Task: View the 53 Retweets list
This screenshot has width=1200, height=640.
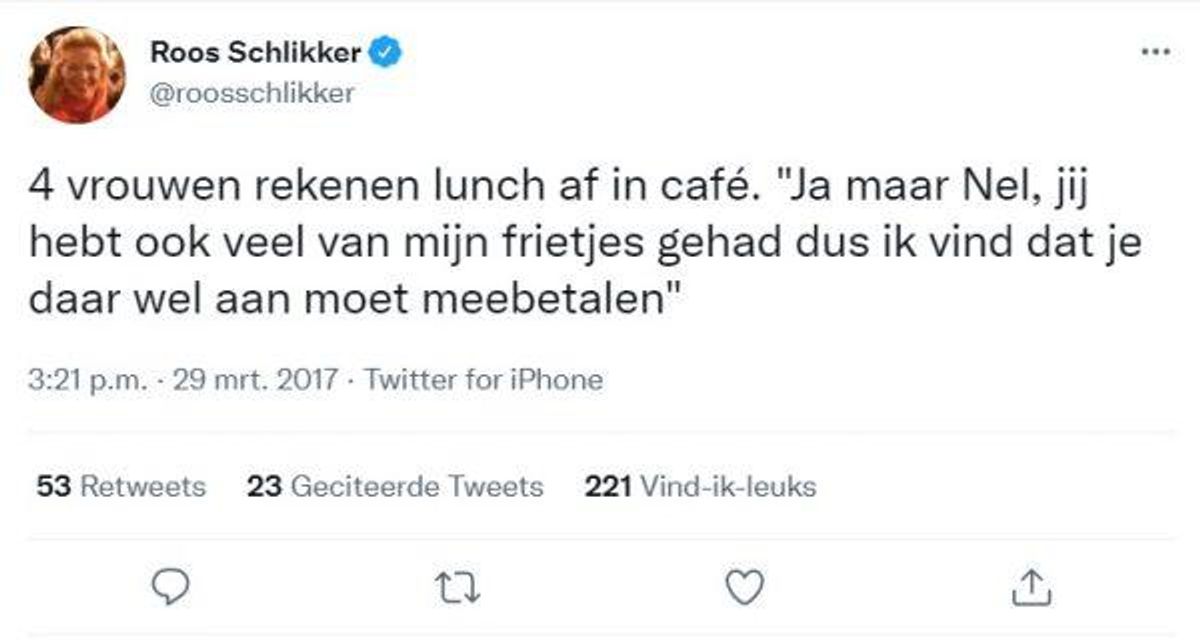Action: click(x=120, y=487)
